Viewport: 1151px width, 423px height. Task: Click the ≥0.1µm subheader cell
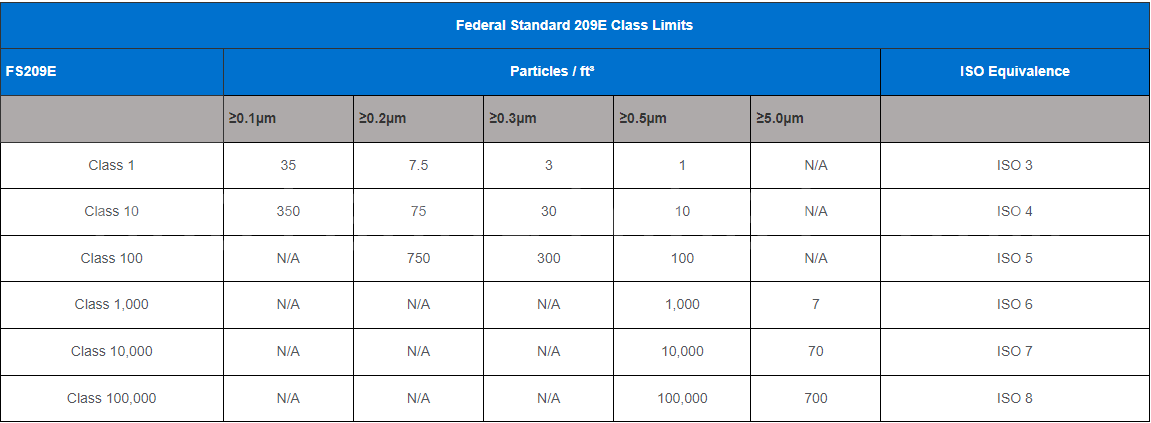pyautogui.click(x=252, y=119)
